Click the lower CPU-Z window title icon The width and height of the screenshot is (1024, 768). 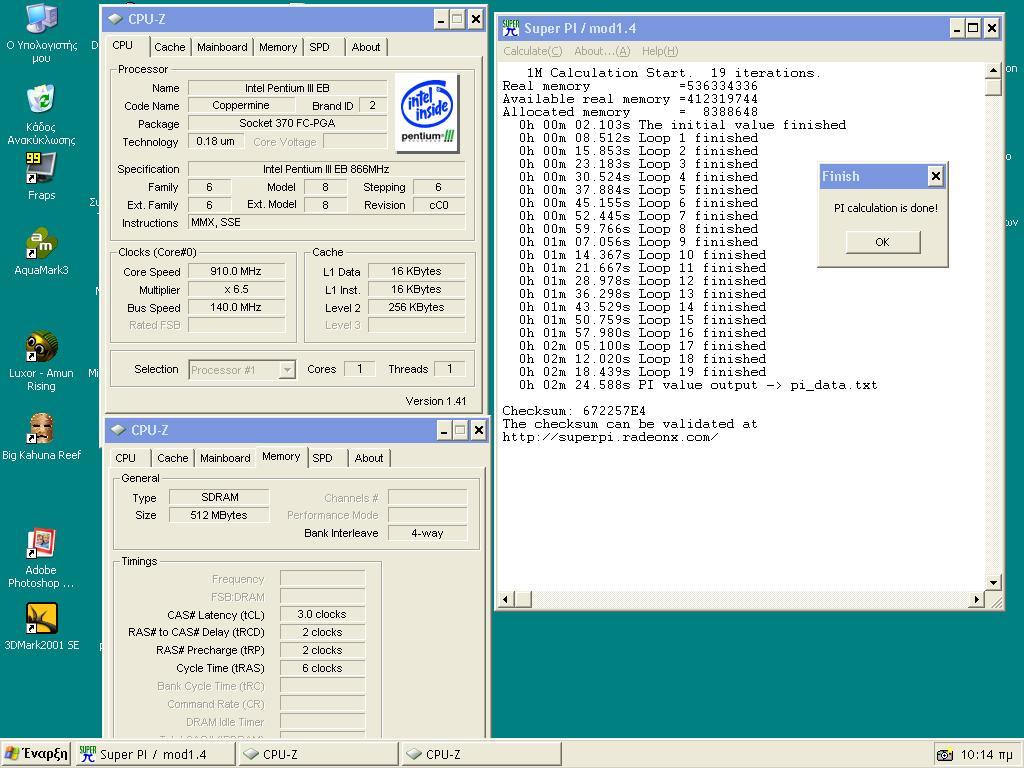click(118, 430)
